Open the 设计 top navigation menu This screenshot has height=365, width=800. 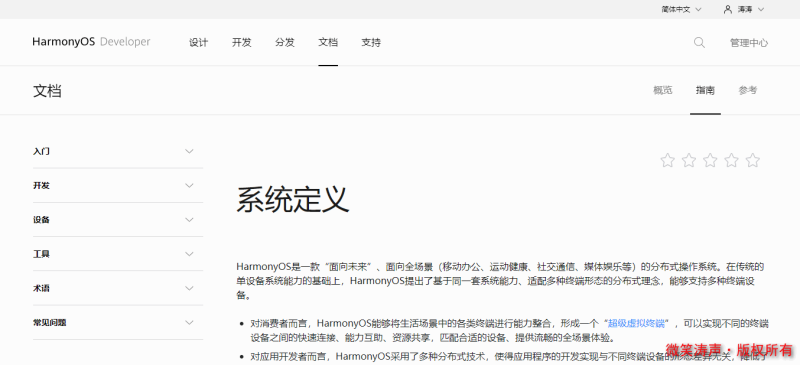198,42
